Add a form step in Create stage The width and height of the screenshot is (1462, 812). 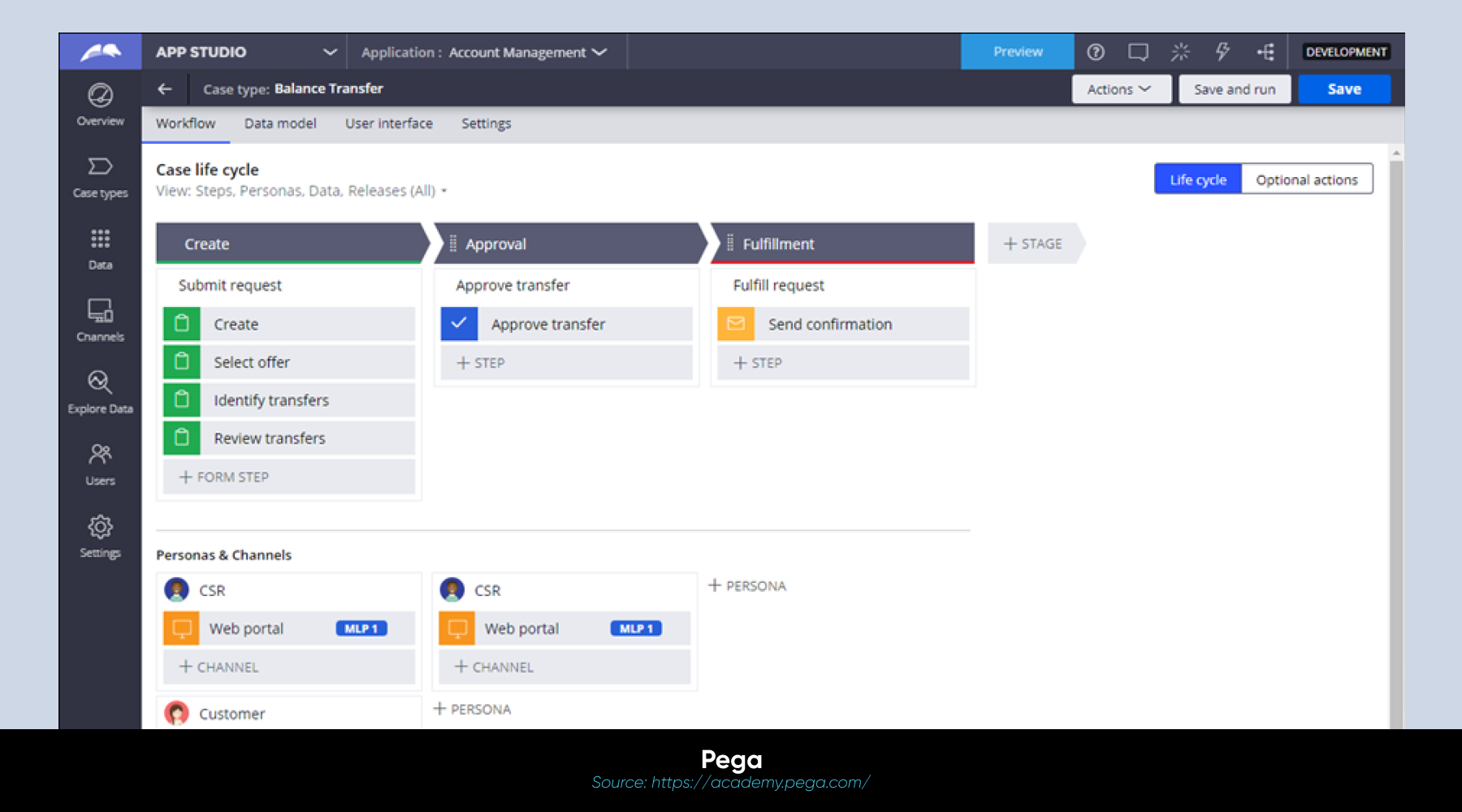(289, 477)
